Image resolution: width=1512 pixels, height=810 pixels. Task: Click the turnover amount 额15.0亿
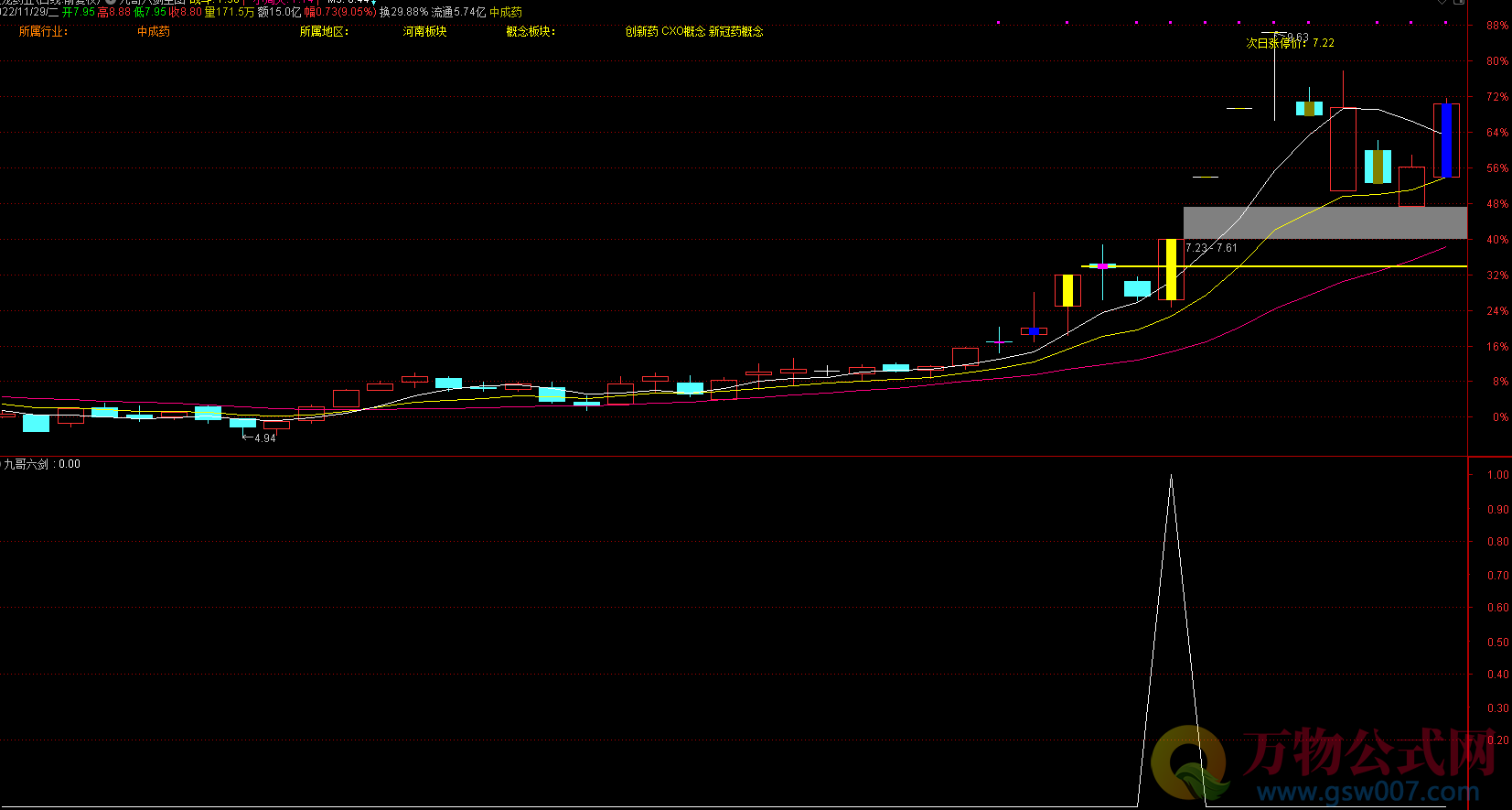click(x=279, y=12)
